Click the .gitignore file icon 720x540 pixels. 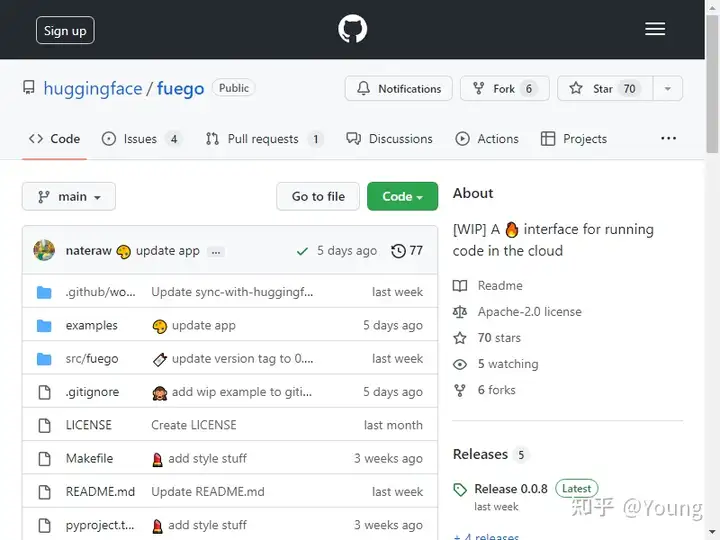coord(45,392)
